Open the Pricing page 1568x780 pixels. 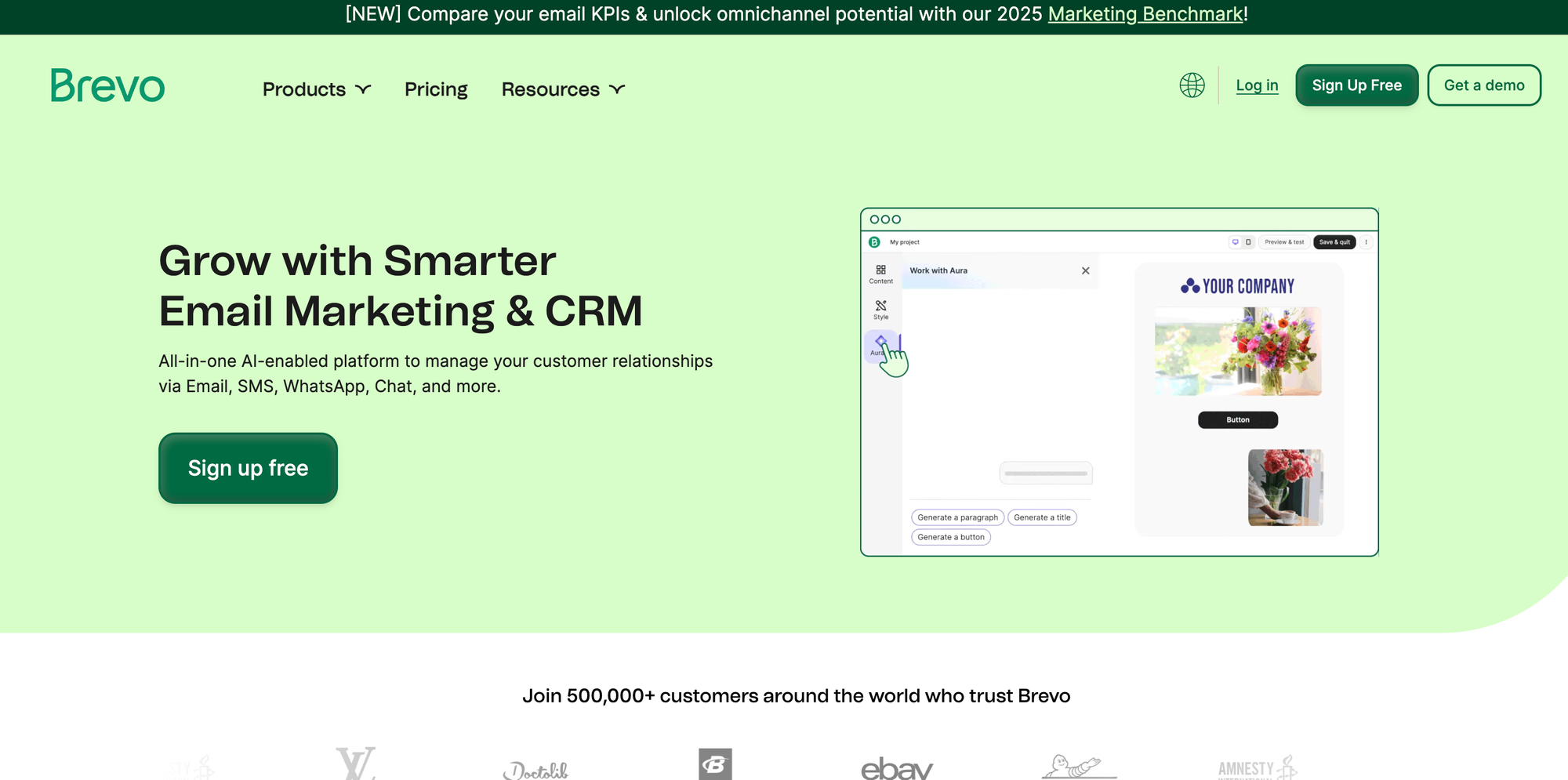436,89
